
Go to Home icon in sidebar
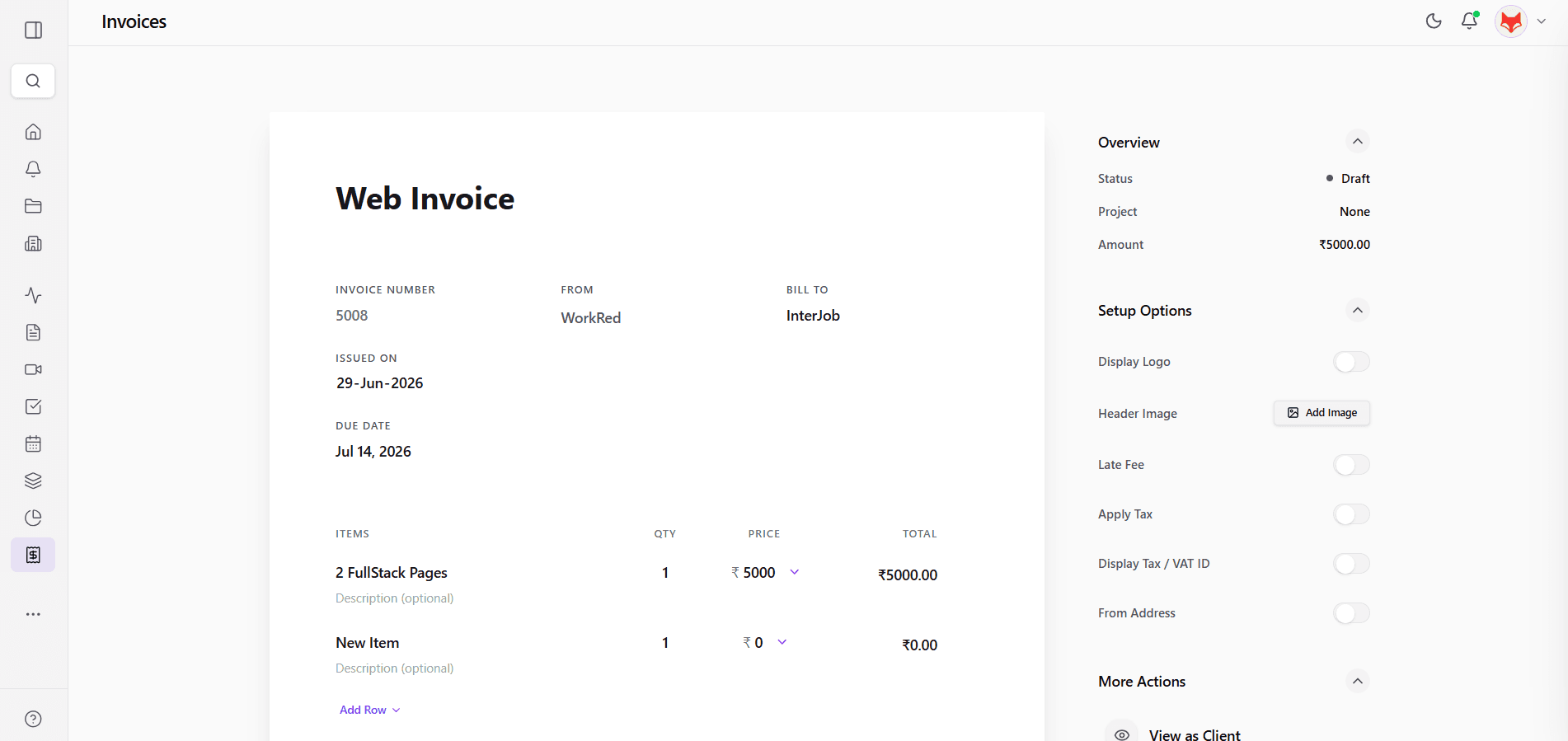pyautogui.click(x=33, y=132)
